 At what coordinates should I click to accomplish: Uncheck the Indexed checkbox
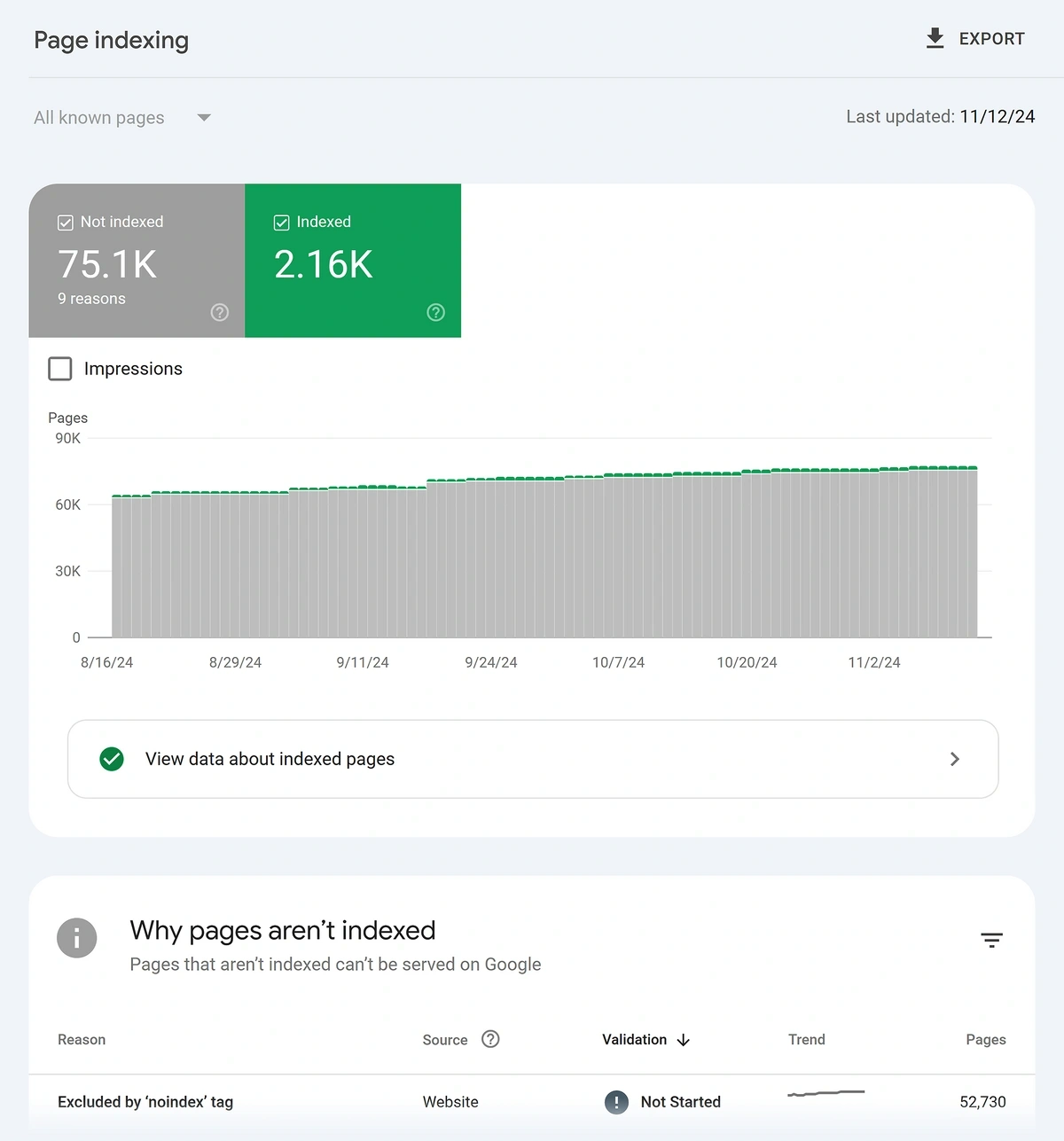coord(281,223)
